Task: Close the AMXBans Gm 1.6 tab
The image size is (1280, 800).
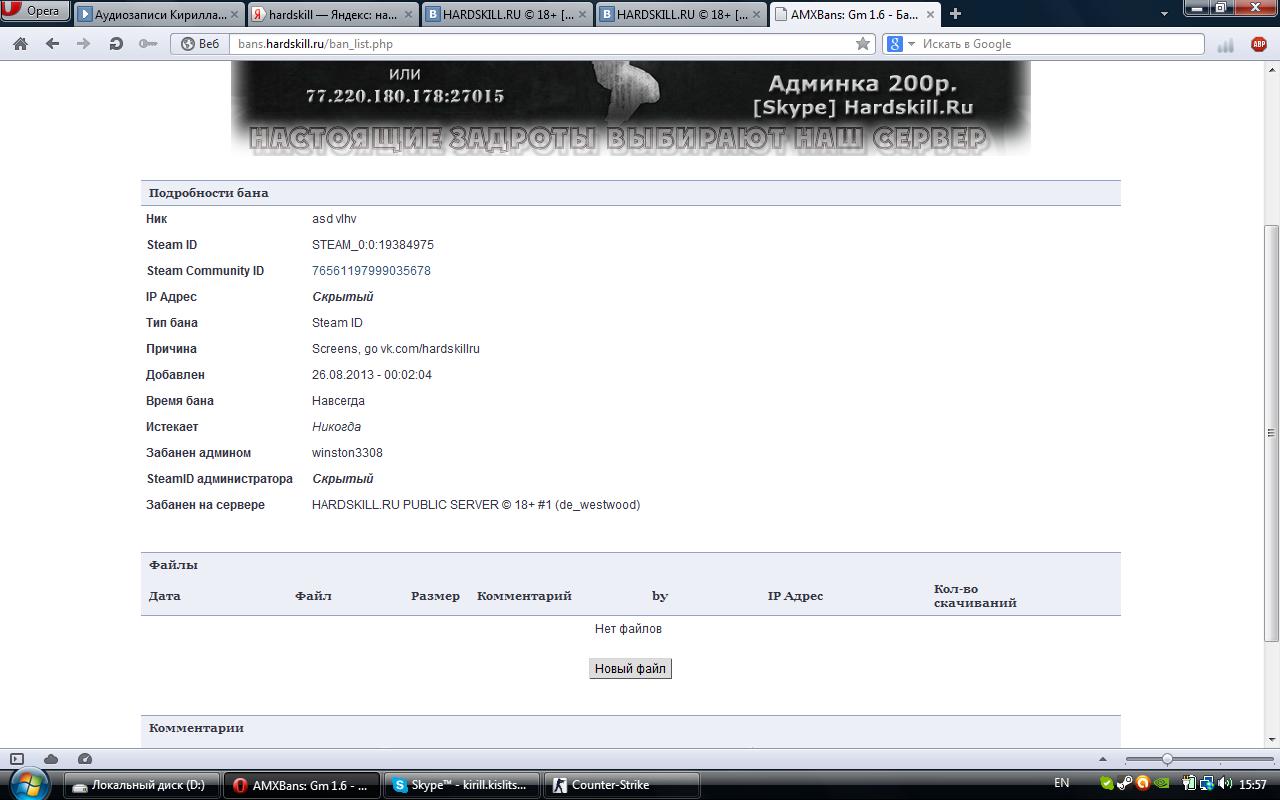Action: 929,14
